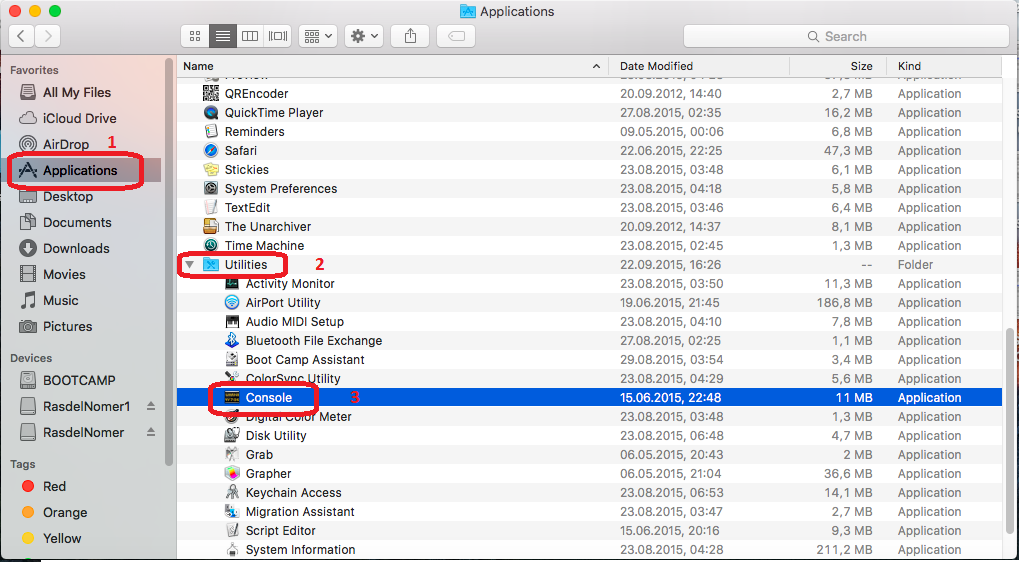Select Applications in sidebar
Screen dimensions: 1019x562
coord(81,170)
